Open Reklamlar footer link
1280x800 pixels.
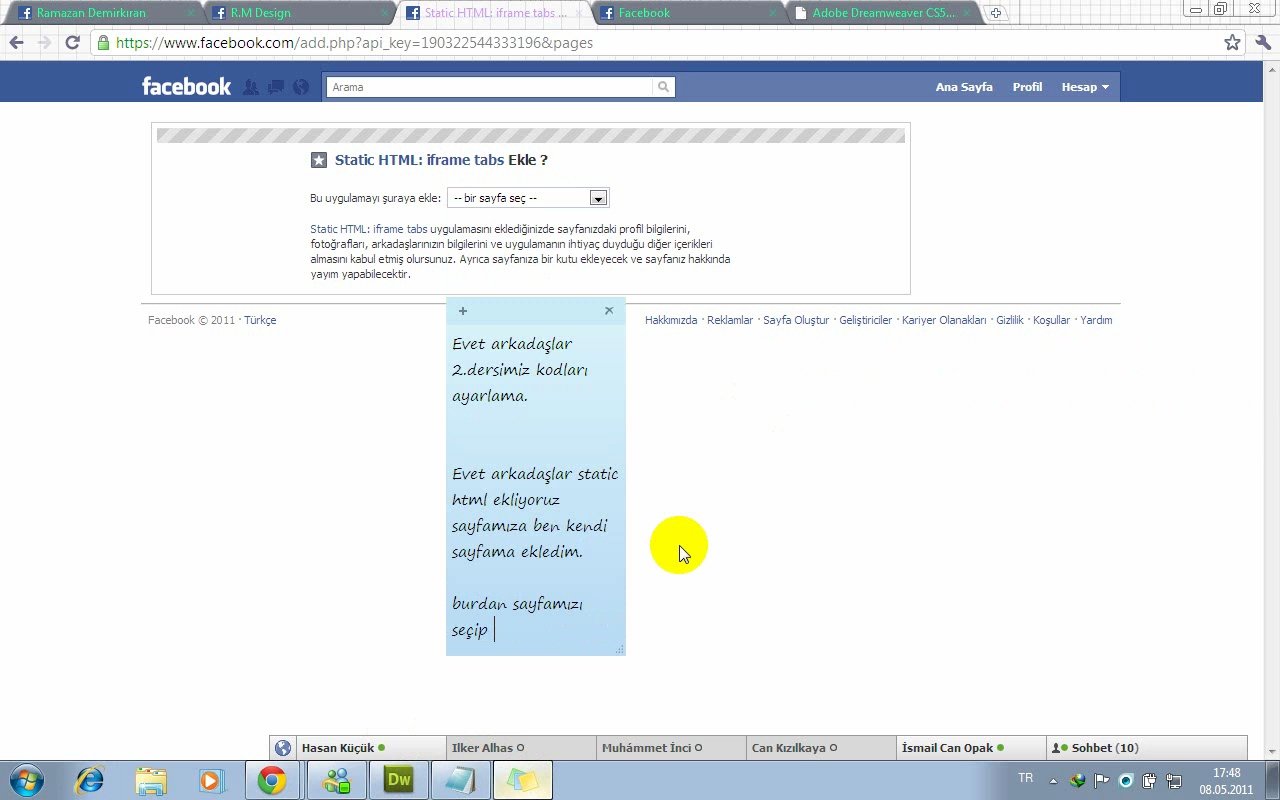[730, 320]
